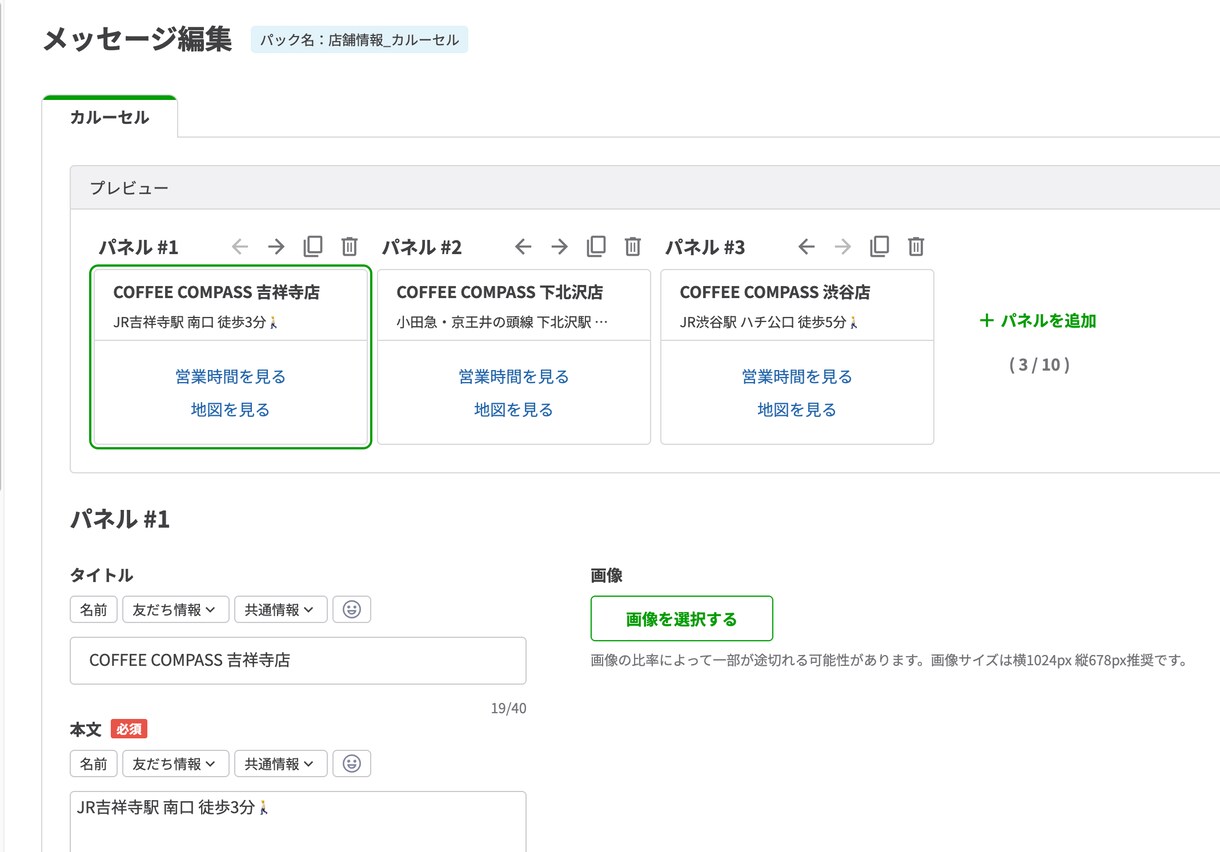This screenshot has width=1220, height=852.
Task: Click the パック名：店舗情報_カルーセル badge
Action: pos(359,40)
